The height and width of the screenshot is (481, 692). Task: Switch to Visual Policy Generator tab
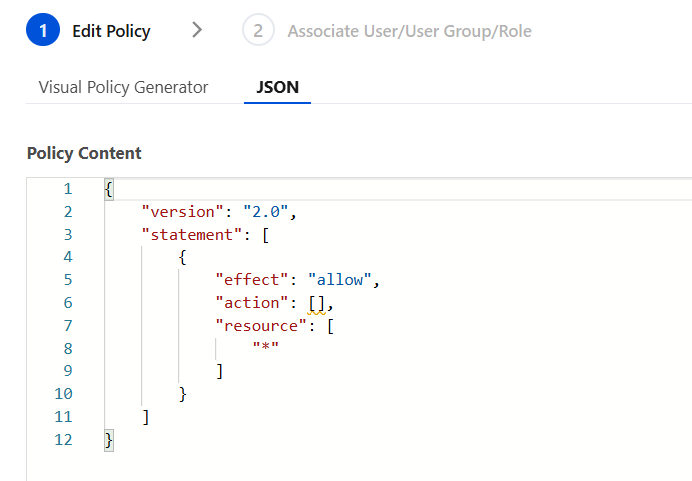123,87
